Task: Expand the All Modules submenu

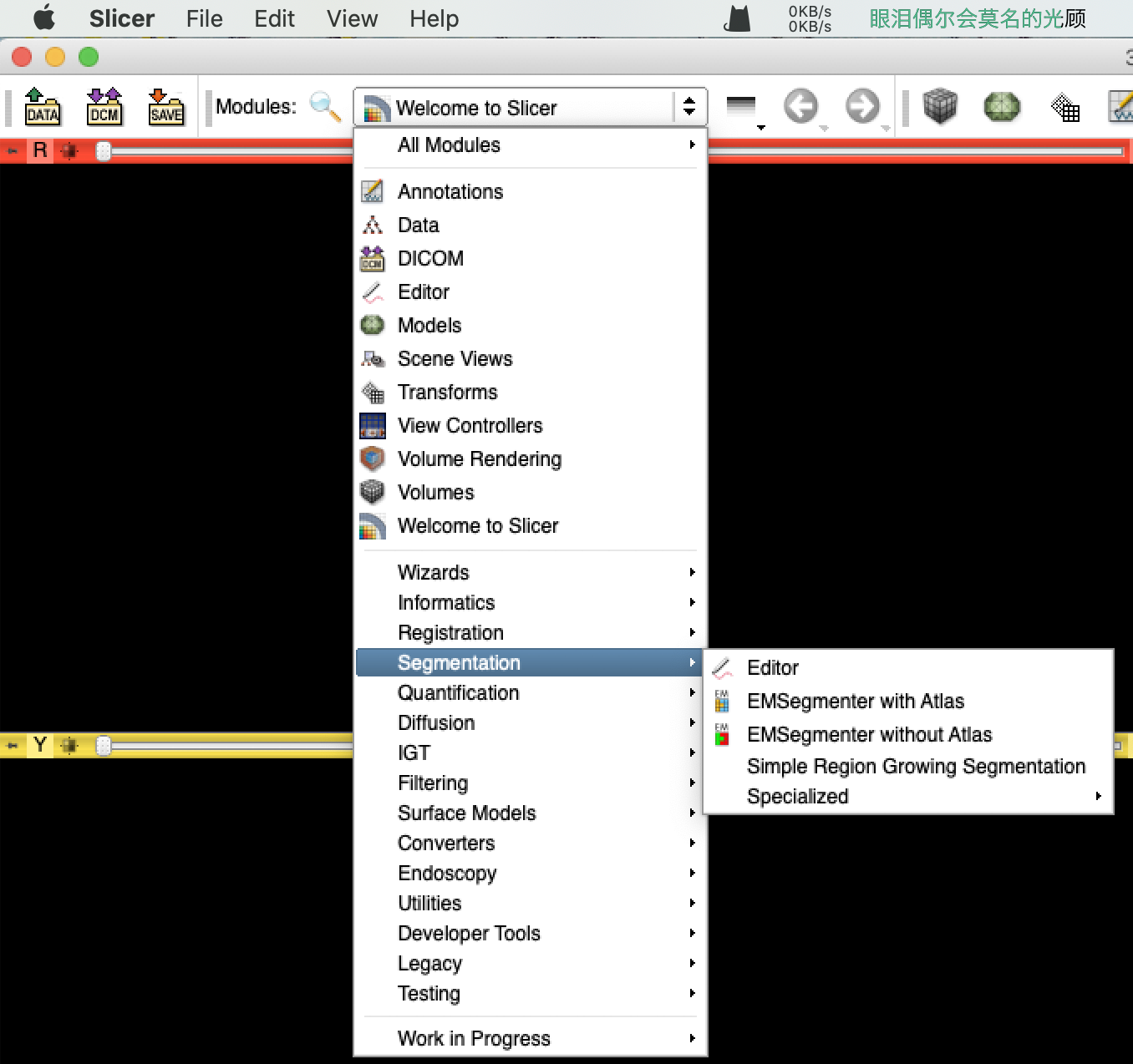Action: tap(531, 144)
